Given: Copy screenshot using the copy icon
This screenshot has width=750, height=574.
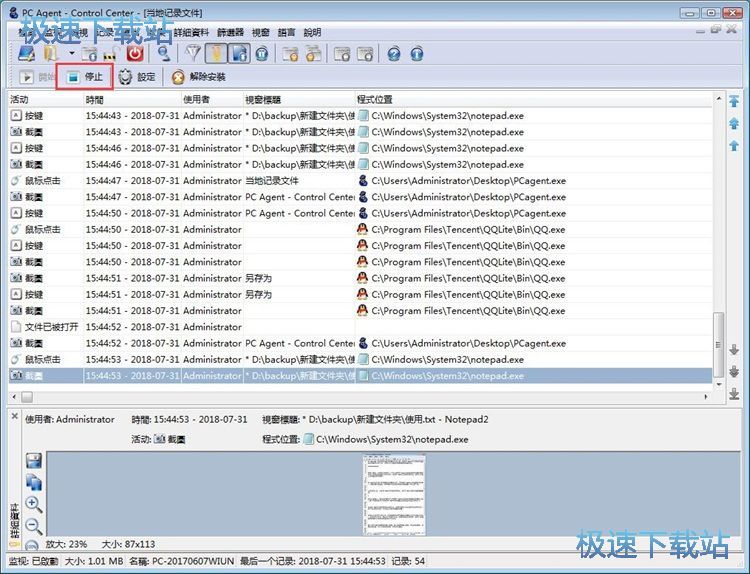Looking at the screenshot, I should click(33, 482).
